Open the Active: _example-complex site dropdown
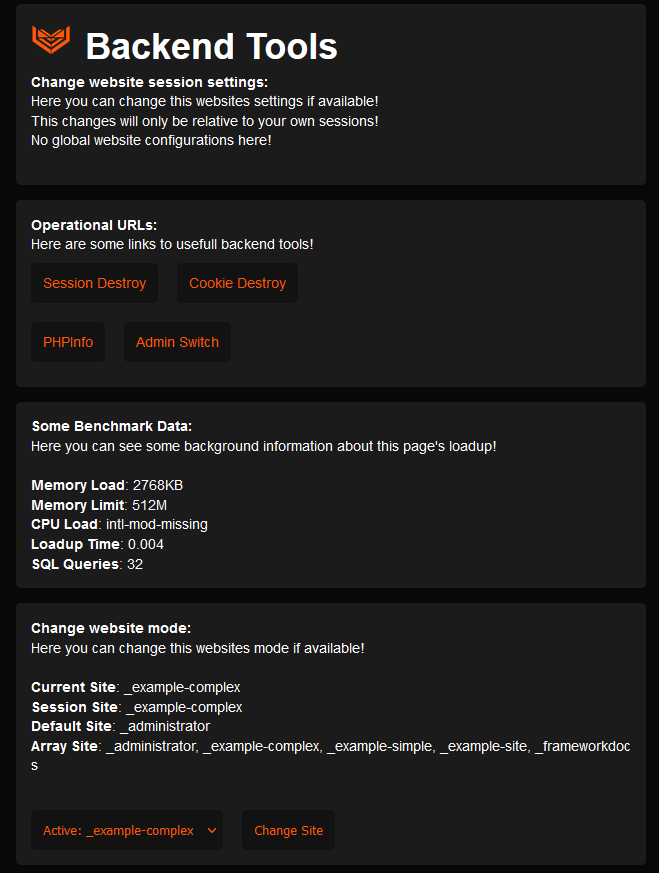 coord(118,830)
